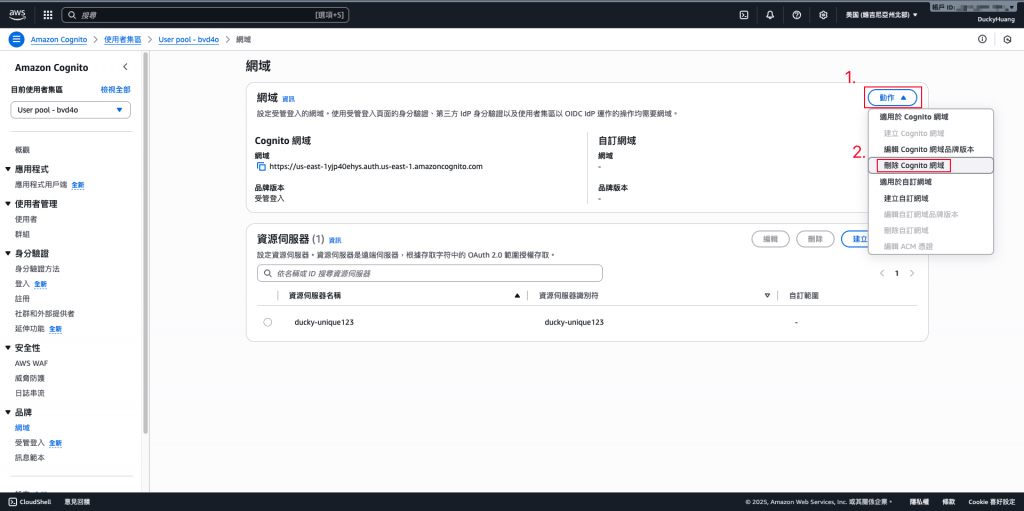Focus the AWS top search box
The height and width of the screenshot is (511, 1024).
[x=206, y=14]
